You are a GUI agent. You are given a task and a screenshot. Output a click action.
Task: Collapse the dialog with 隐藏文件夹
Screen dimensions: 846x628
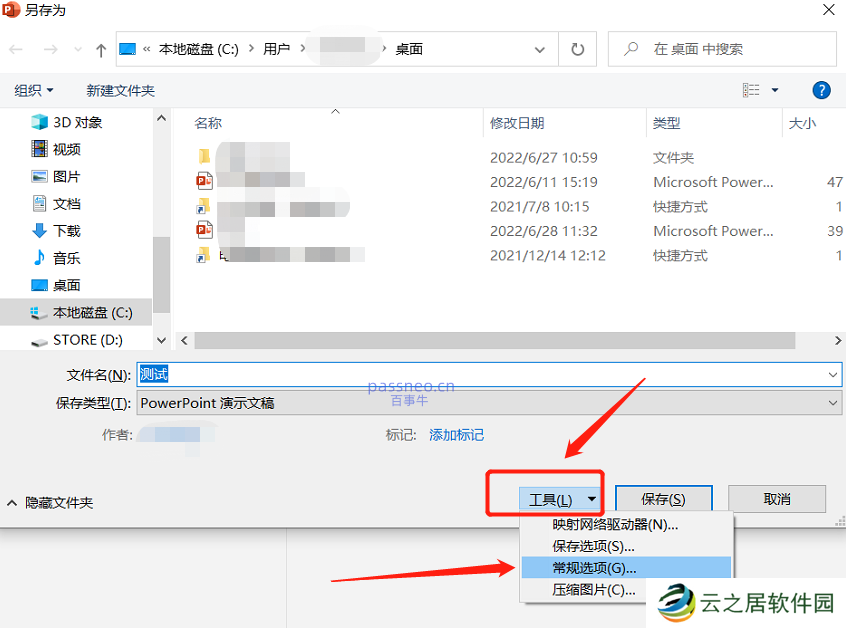click(x=62, y=503)
